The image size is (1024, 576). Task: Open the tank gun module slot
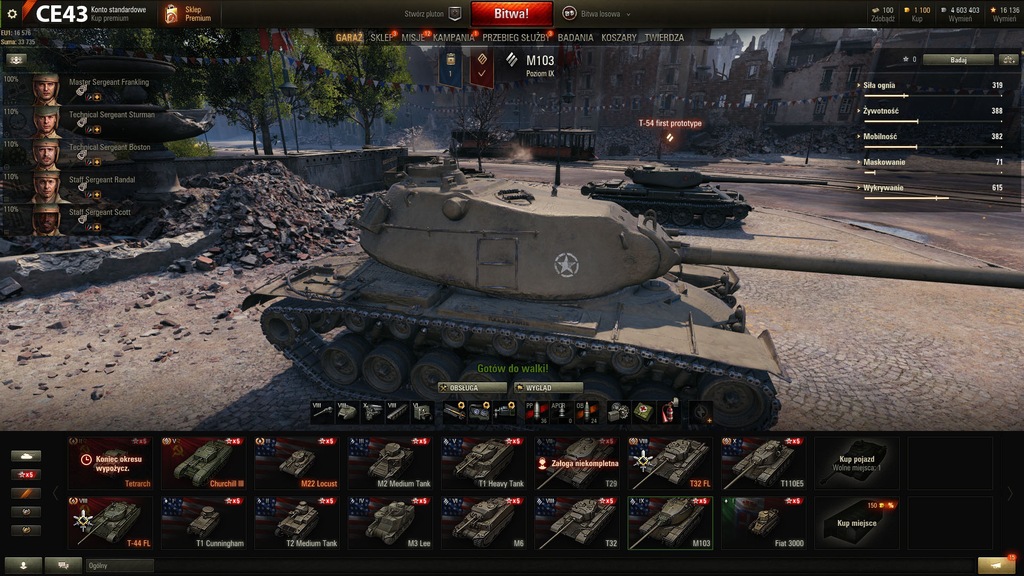[x=322, y=411]
